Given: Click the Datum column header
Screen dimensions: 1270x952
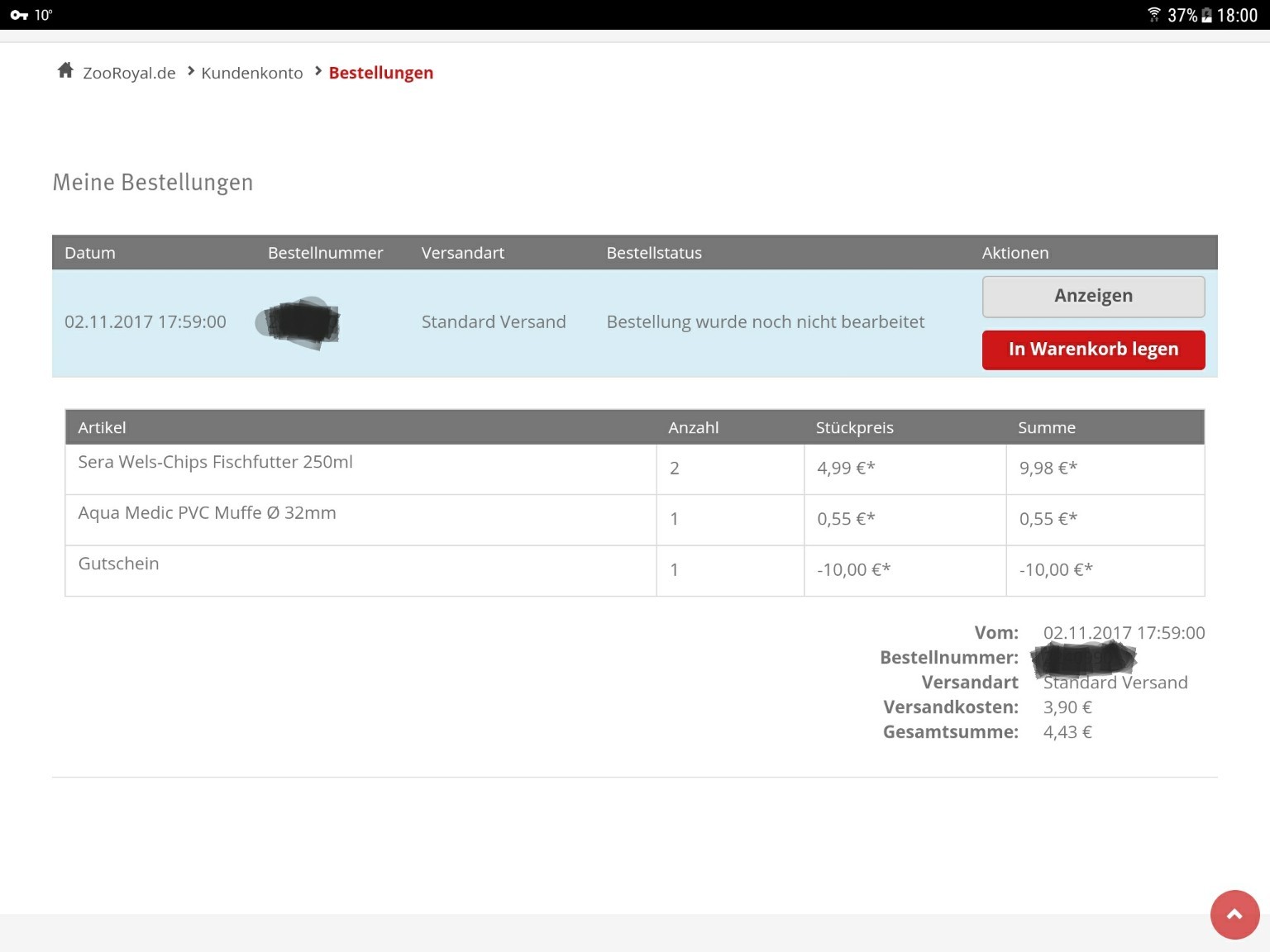Looking at the screenshot, I should click(90, 253).
